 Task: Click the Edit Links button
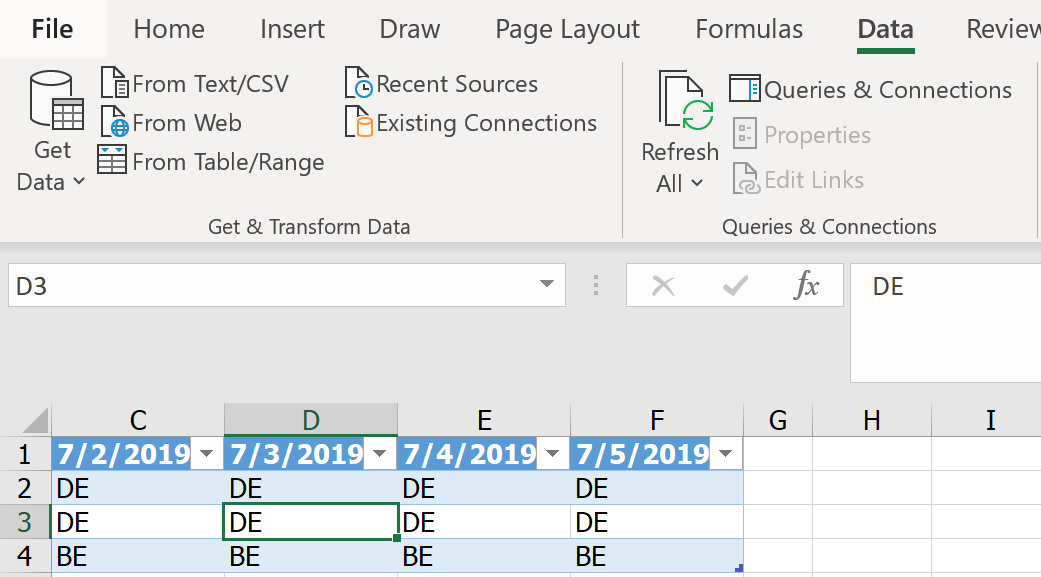pos(798,180)
